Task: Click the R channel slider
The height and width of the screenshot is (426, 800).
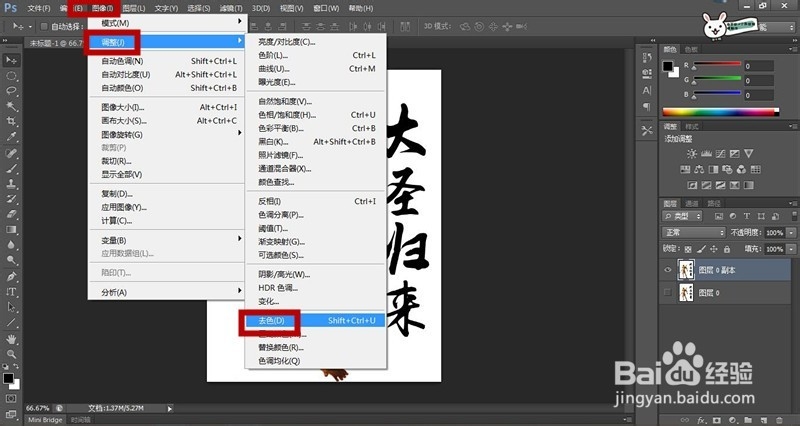Action: pyautogui.click(x=717, y=64)
